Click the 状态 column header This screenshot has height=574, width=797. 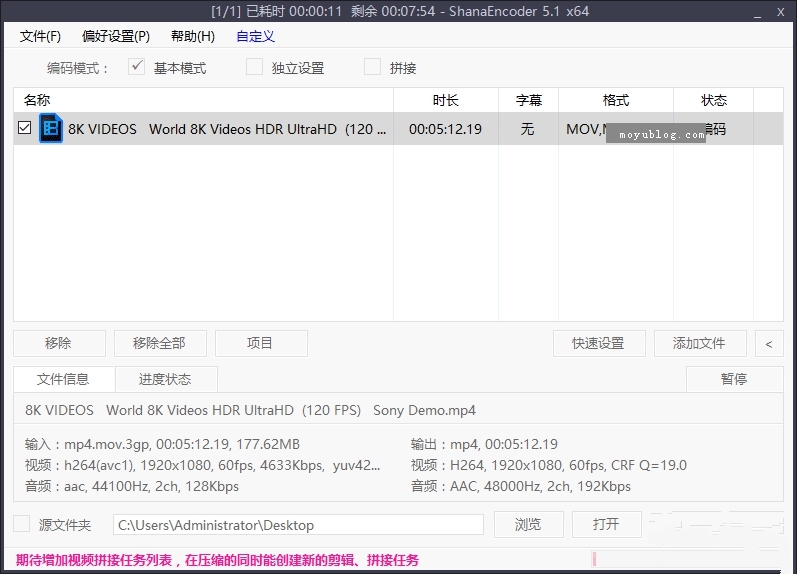714,100
